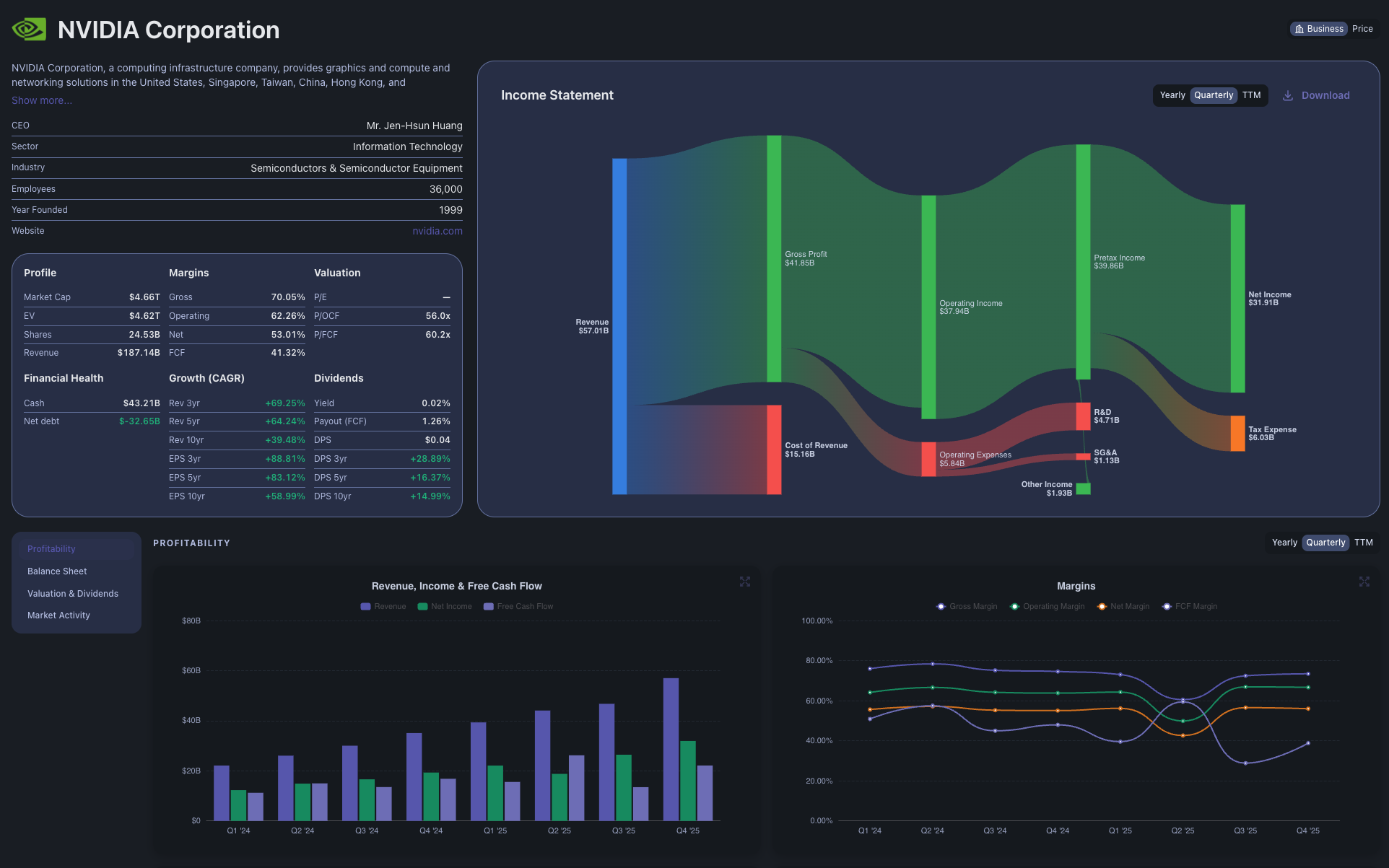
Task: Switch Profitability charts to Yearly
Action: (1284, 543)
